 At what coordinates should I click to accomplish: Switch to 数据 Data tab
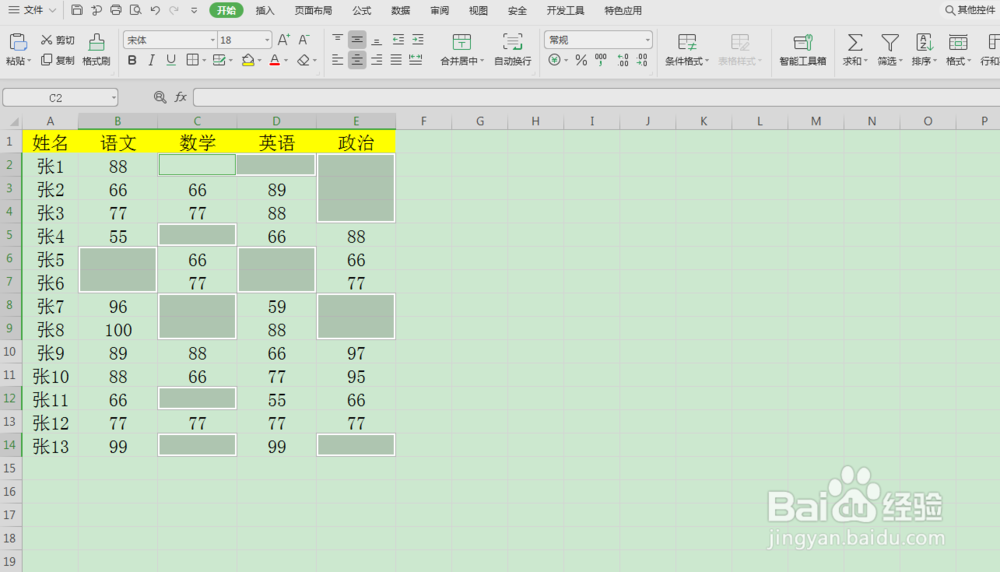[401, 10]
